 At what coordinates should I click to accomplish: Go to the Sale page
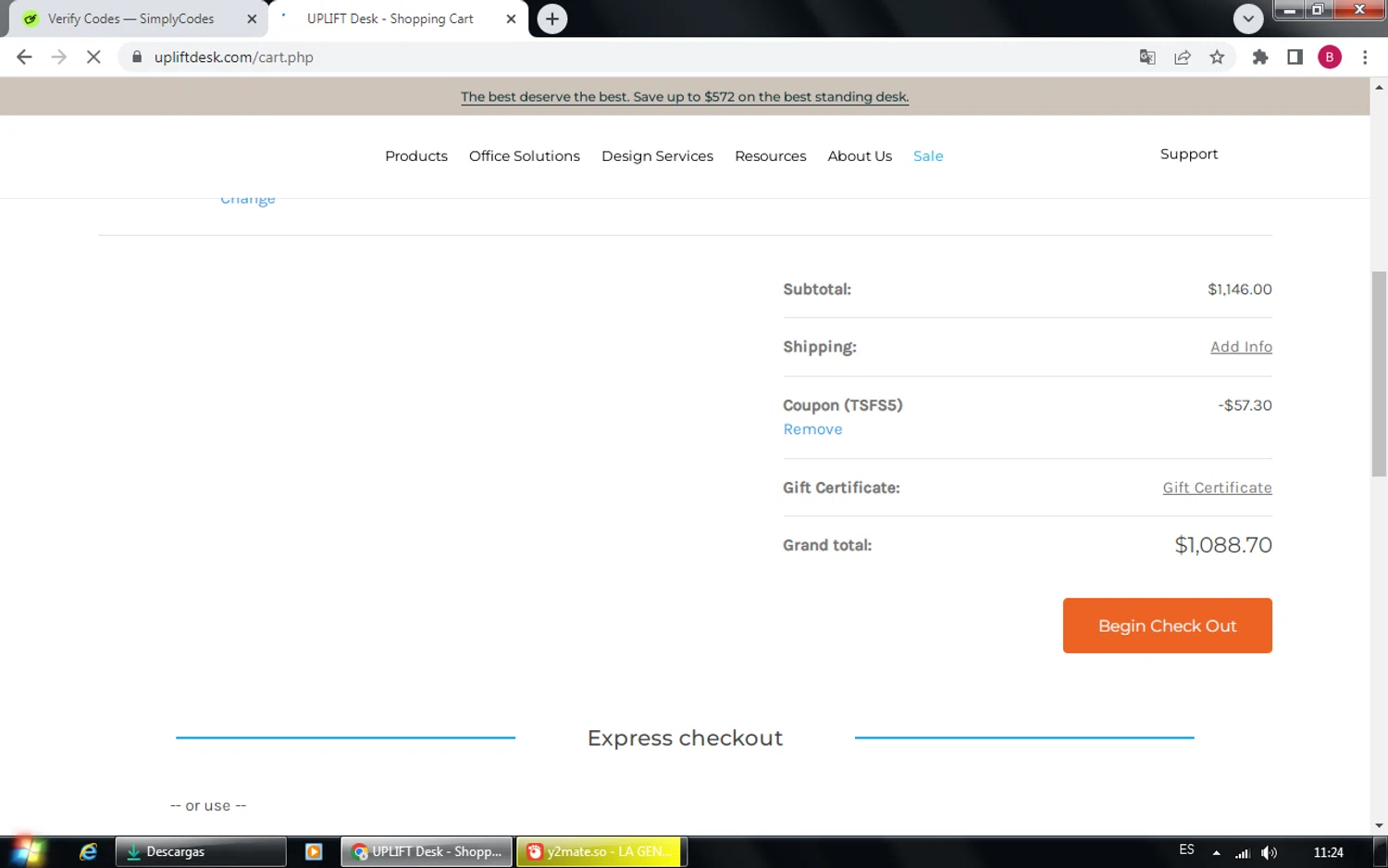click(928, 156)
